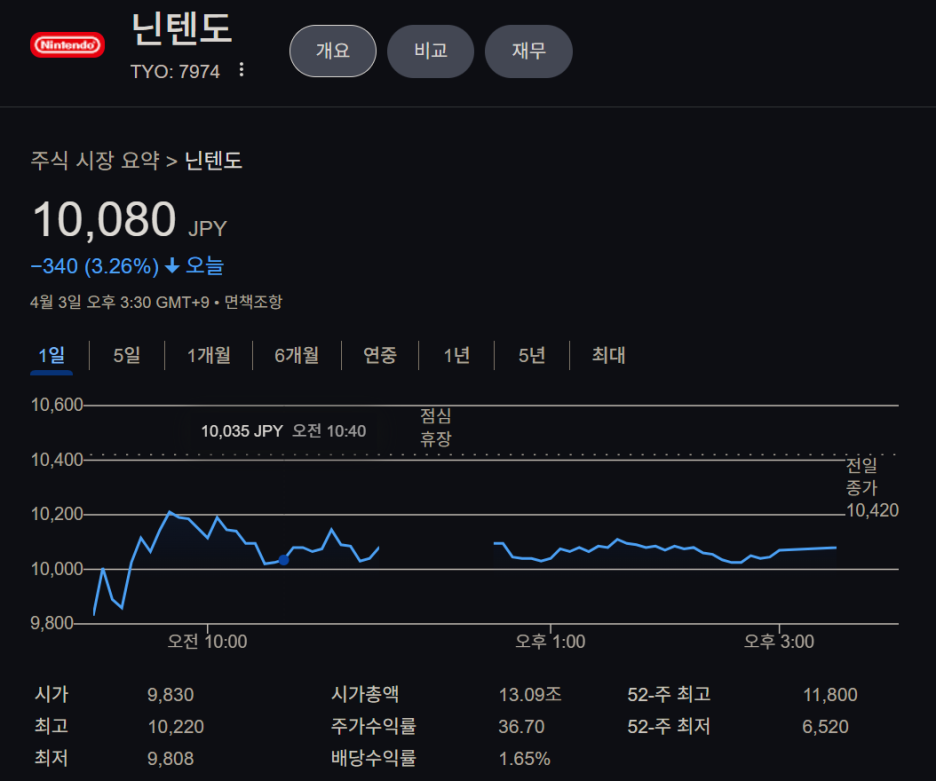The width and height of the screenshot is (936, 781).
Task: Click the 시가 value 9,830
Action: click(x=170, y=694)
